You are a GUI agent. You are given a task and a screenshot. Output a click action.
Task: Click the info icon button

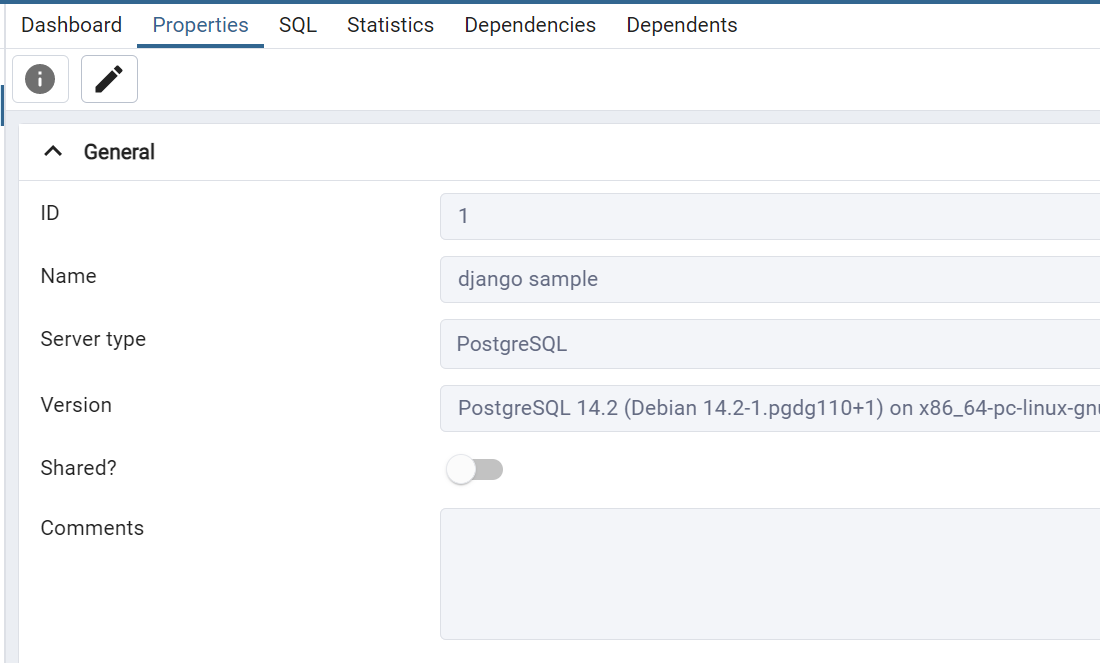click(x=41, y=79)
